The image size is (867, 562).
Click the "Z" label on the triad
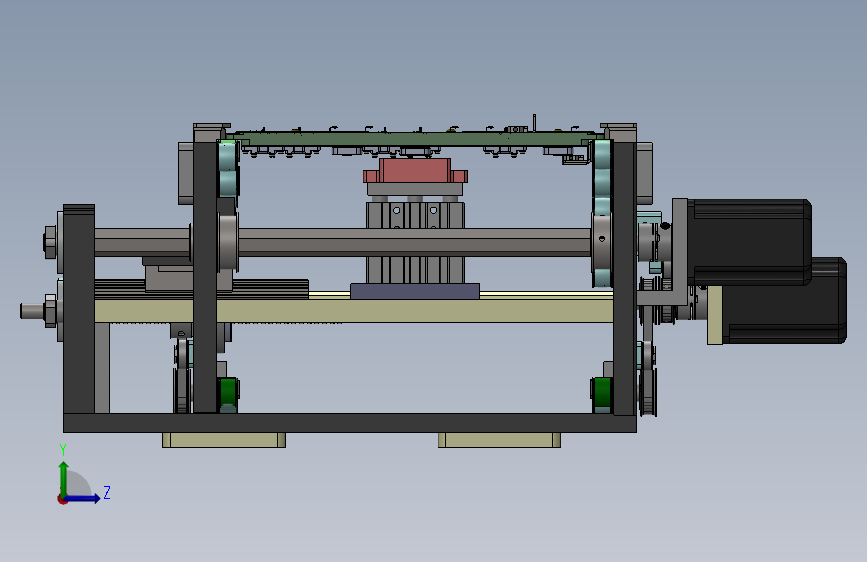[107, 492]
